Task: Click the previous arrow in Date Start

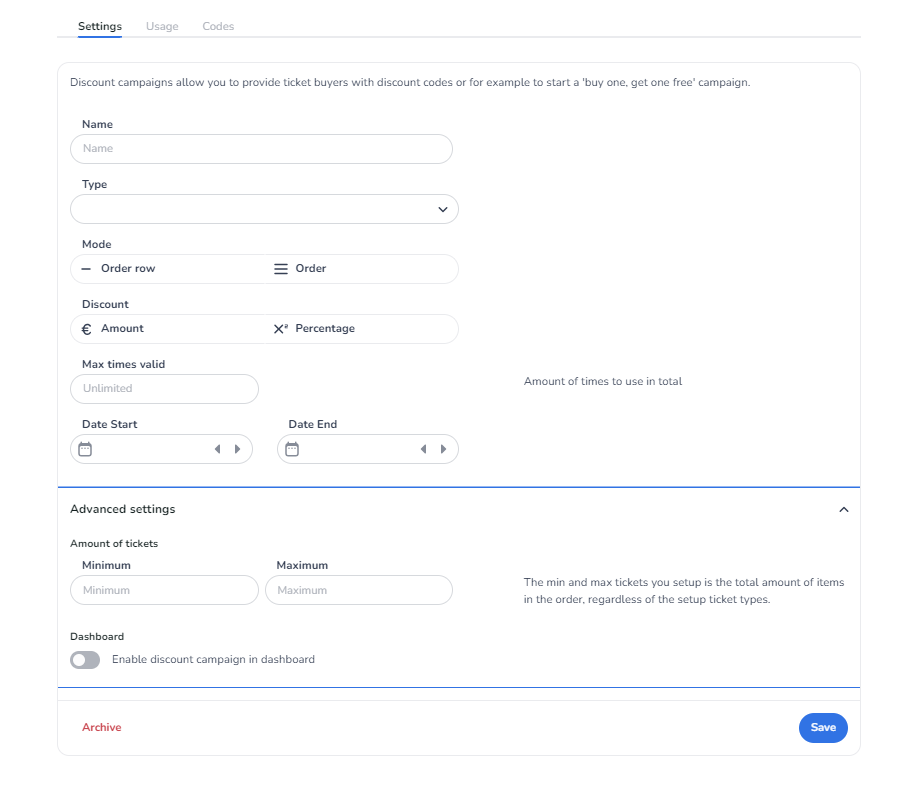Action: [x=217, y=449]
